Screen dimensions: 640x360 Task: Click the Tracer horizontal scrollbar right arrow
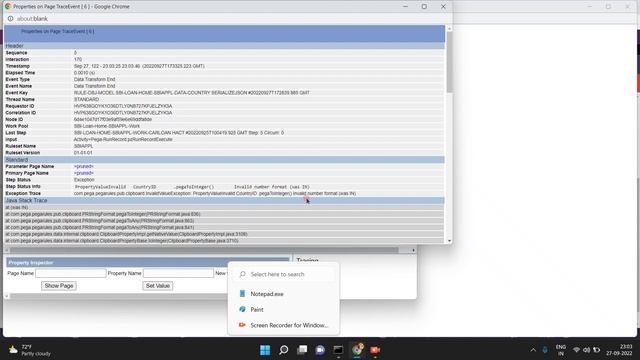pyautogui.click(x=413, y=250)
